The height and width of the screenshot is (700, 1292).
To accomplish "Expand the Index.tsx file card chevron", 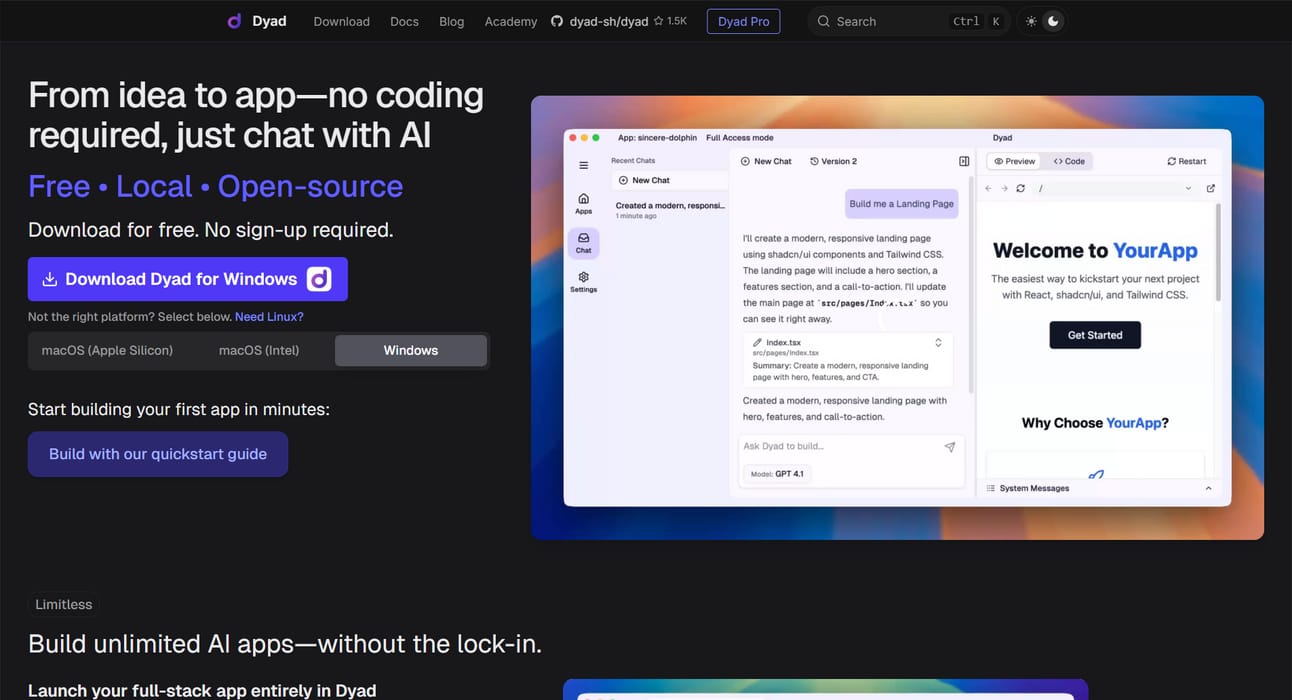I will point(938,342).
